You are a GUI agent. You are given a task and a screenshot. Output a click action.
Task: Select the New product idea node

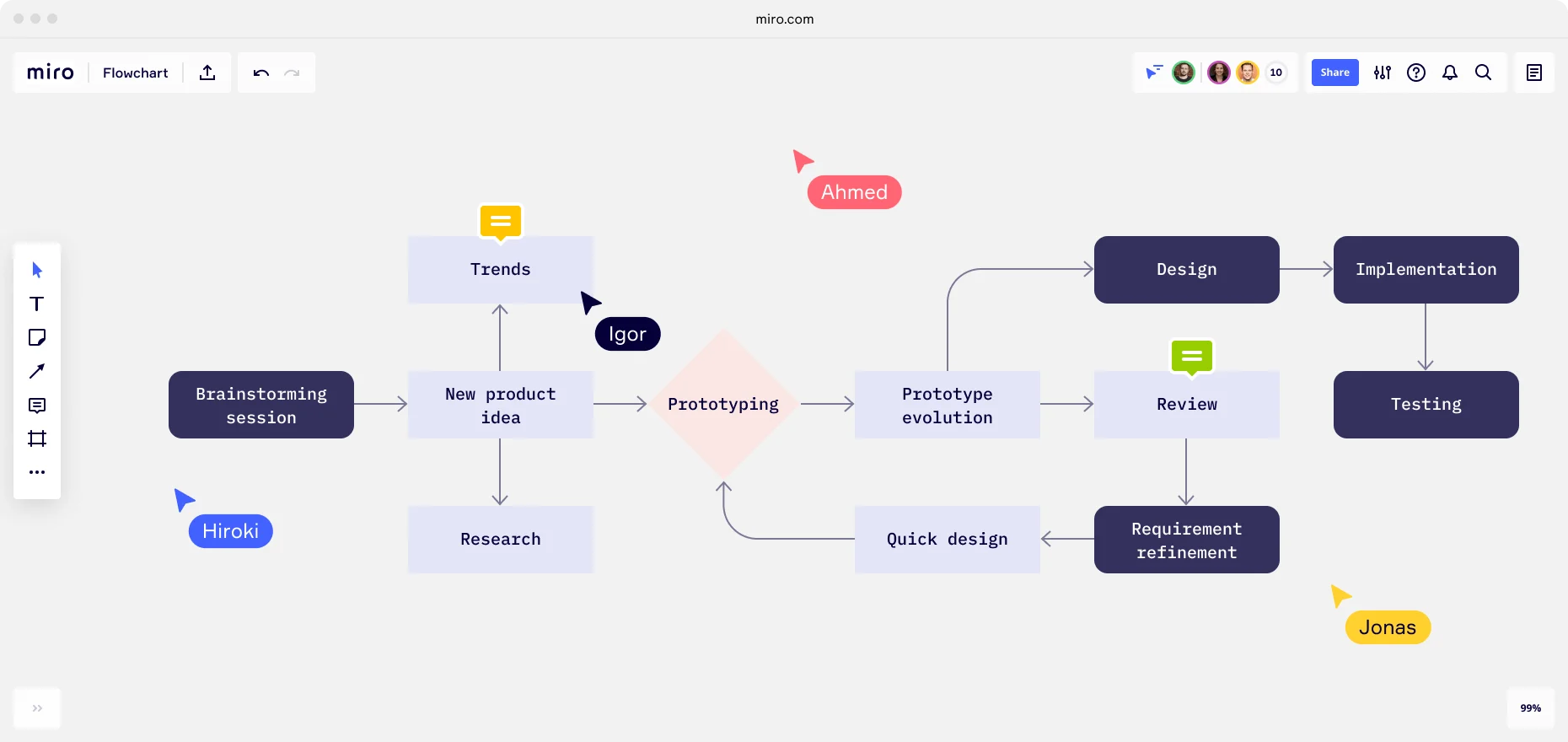[x=501, y=405]
